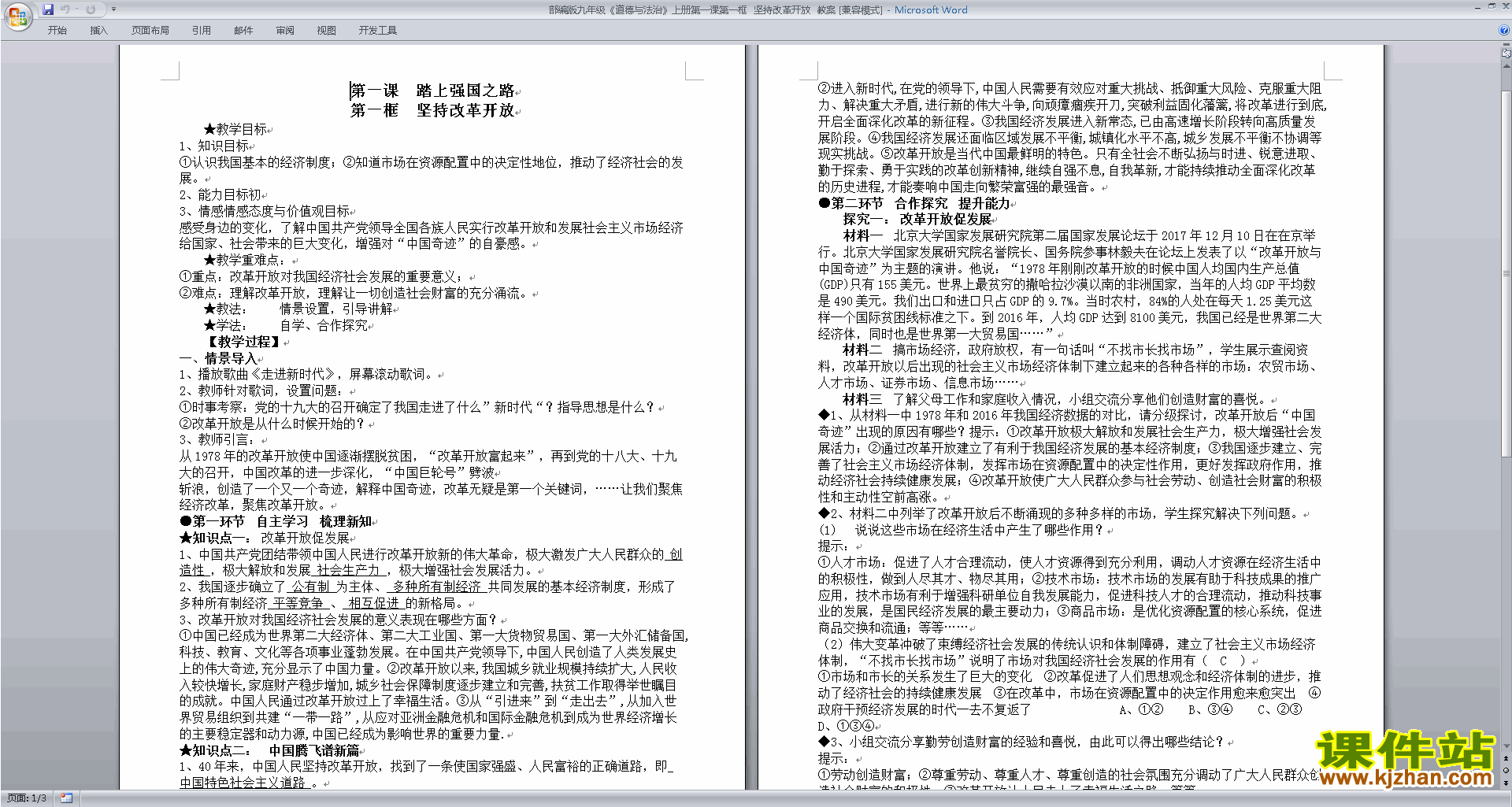This screenshot has height=807, width=1512.
Task: Click the 材料二 paragraph label
Action: [862, 350]
